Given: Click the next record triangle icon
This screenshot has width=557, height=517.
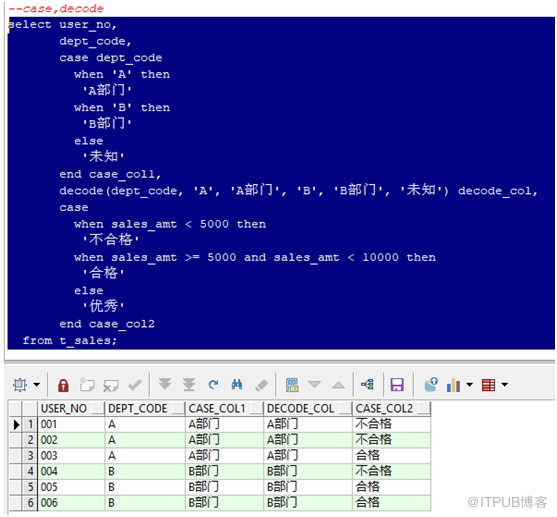Looking at the screenshot, I should click(314, 384).
